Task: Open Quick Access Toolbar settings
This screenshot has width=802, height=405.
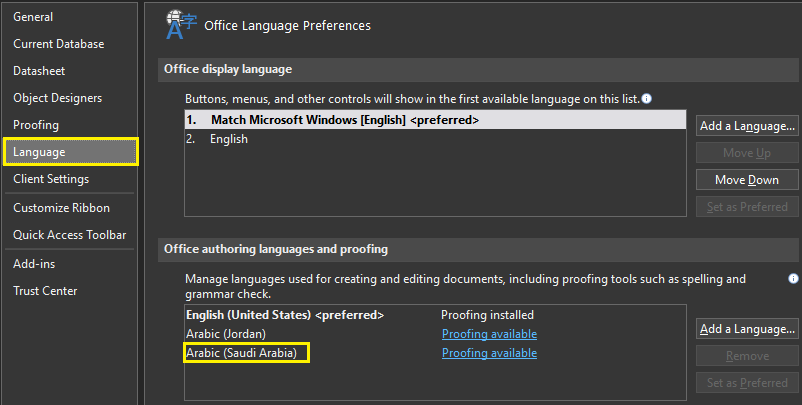Action: (70, 235)
